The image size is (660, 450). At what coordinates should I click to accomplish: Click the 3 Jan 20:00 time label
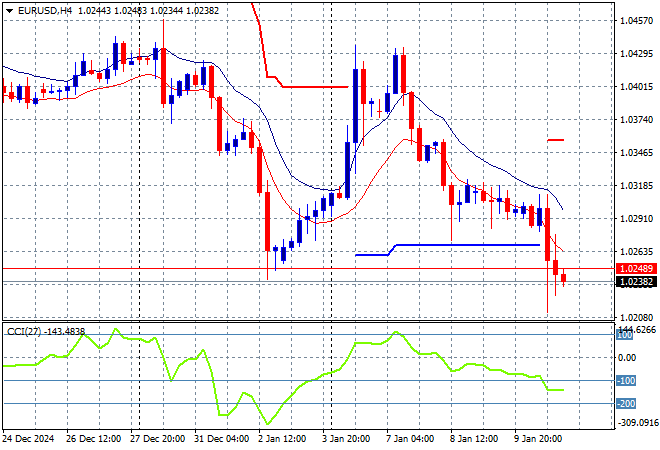346,440
